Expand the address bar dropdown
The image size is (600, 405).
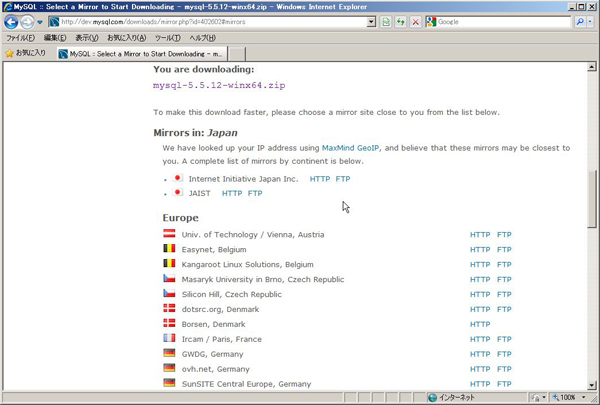371,22
